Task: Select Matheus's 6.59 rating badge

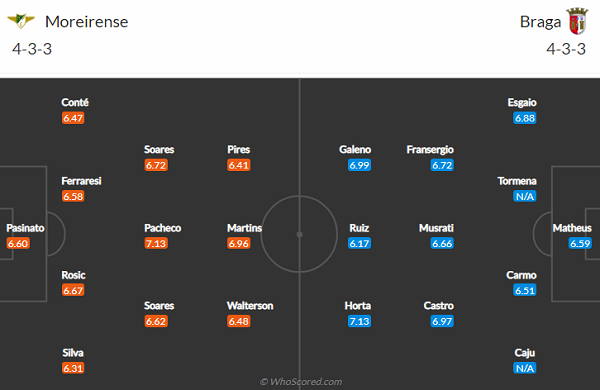Action: coord(580,243)
